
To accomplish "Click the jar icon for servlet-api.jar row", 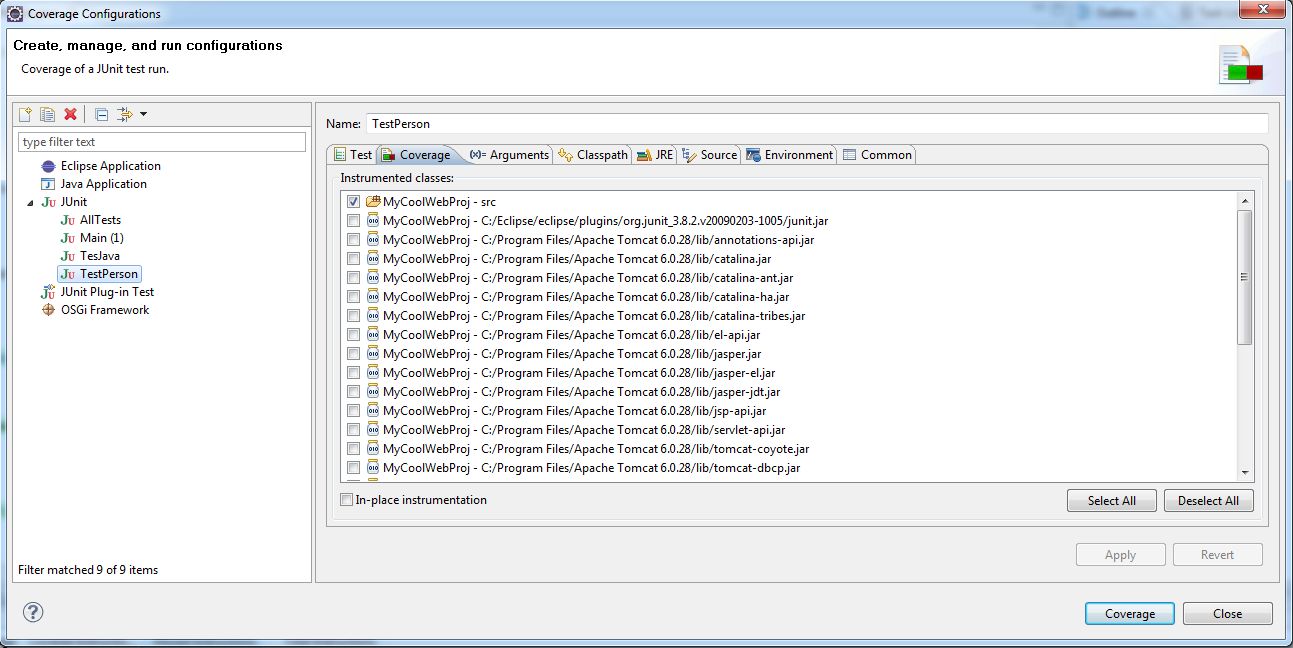I will [373, 430].
